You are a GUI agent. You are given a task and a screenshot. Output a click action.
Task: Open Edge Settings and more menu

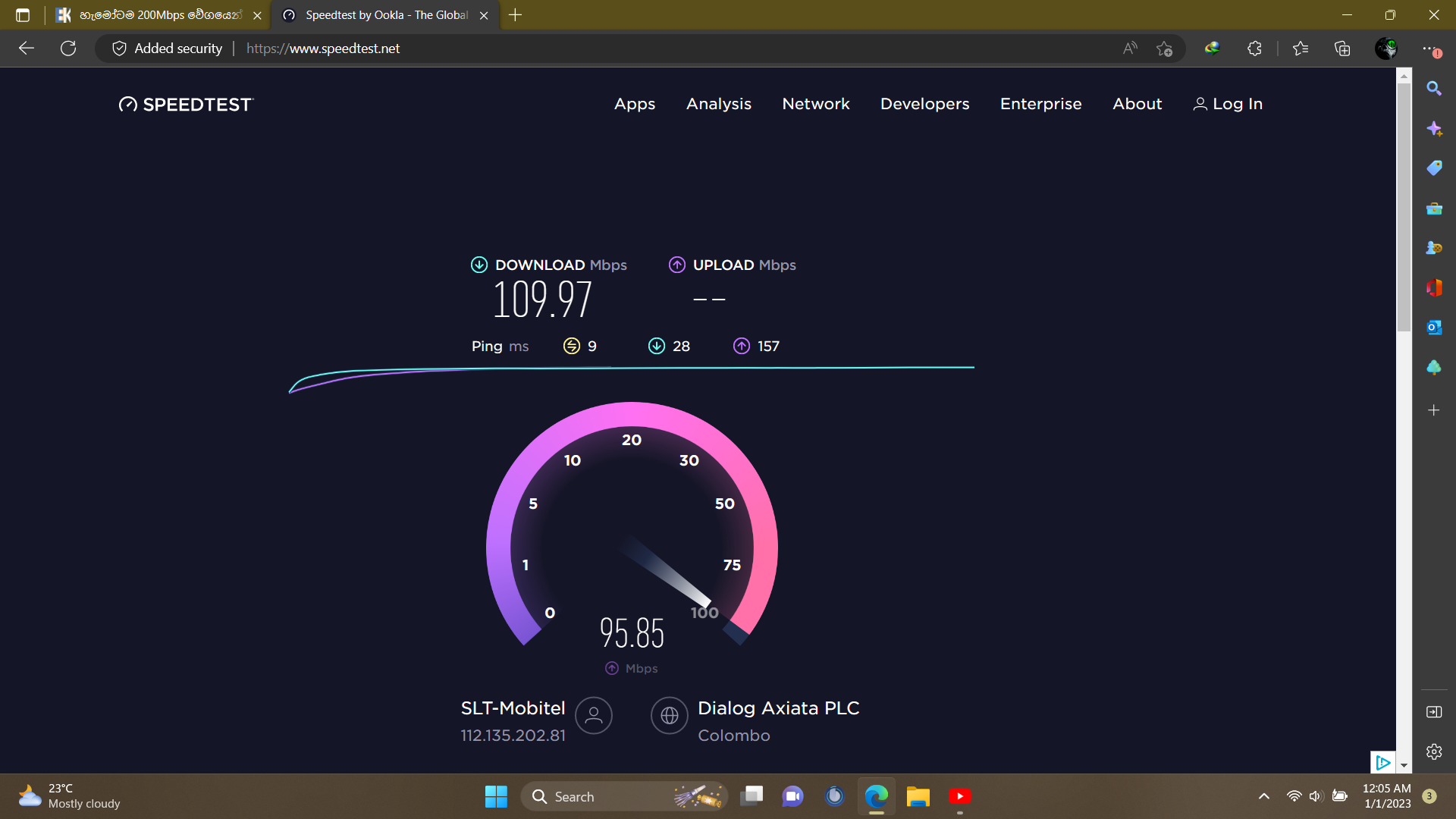(1430, 49)
